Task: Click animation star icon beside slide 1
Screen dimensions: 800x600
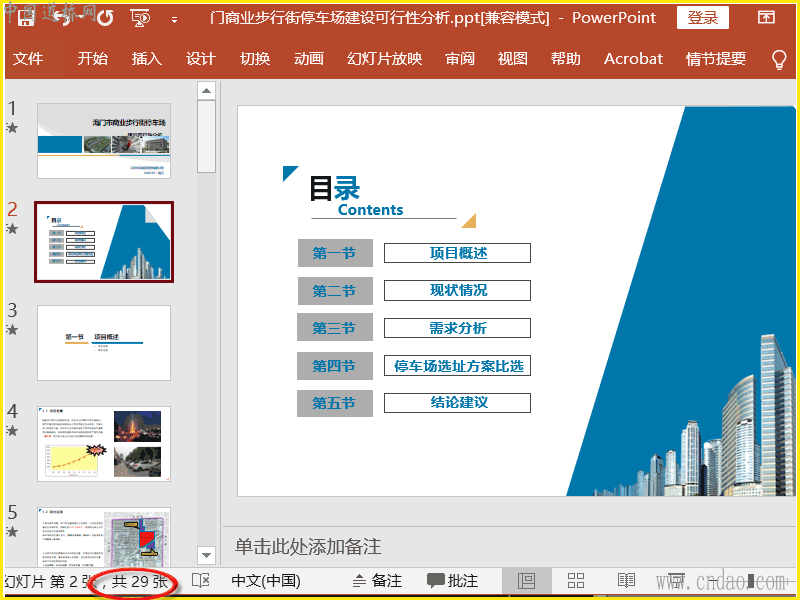Action: click(12, 128)
